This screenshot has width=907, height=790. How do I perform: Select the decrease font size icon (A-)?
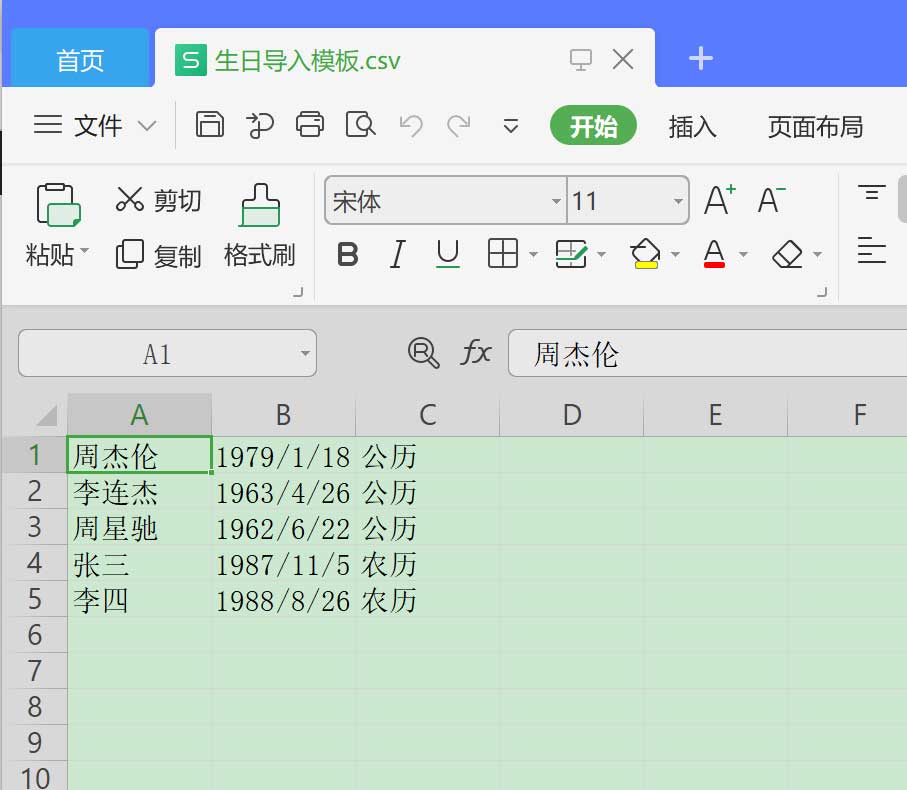point(768,200)
